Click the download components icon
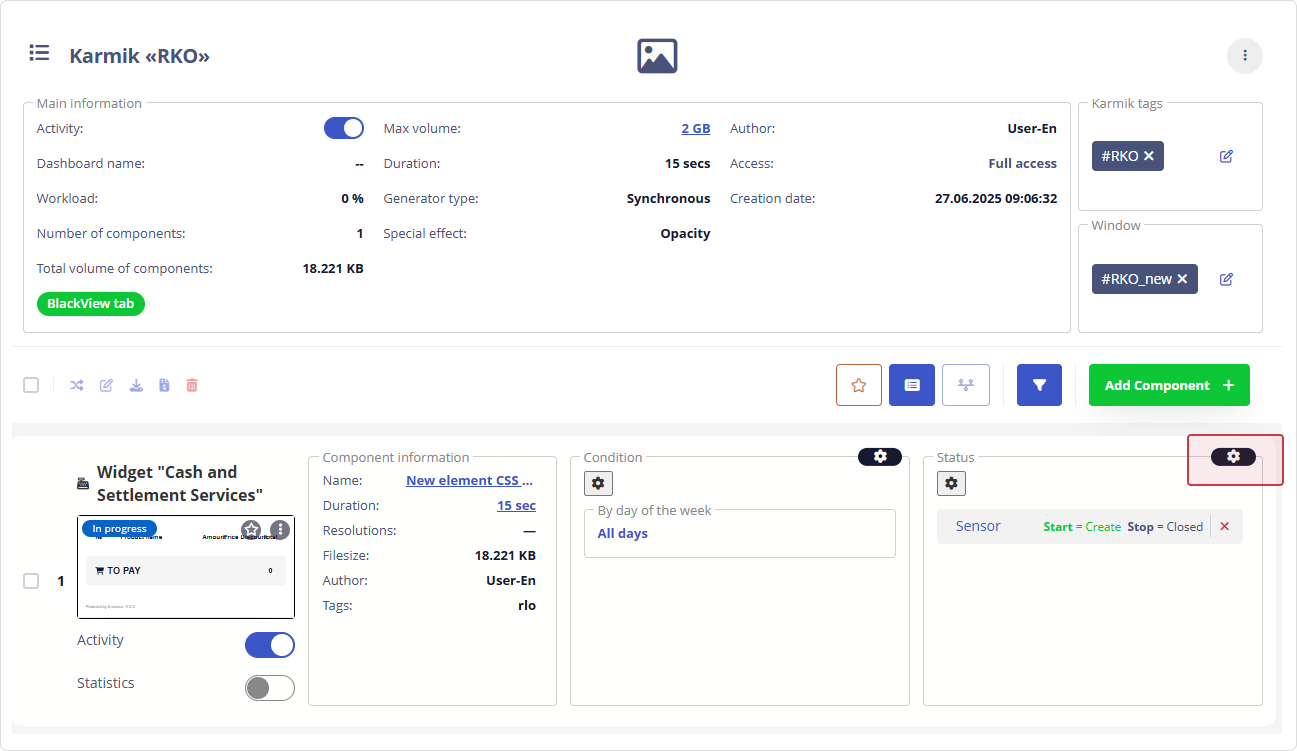This screenshot has height=751, width=1297. pos(136,385)
